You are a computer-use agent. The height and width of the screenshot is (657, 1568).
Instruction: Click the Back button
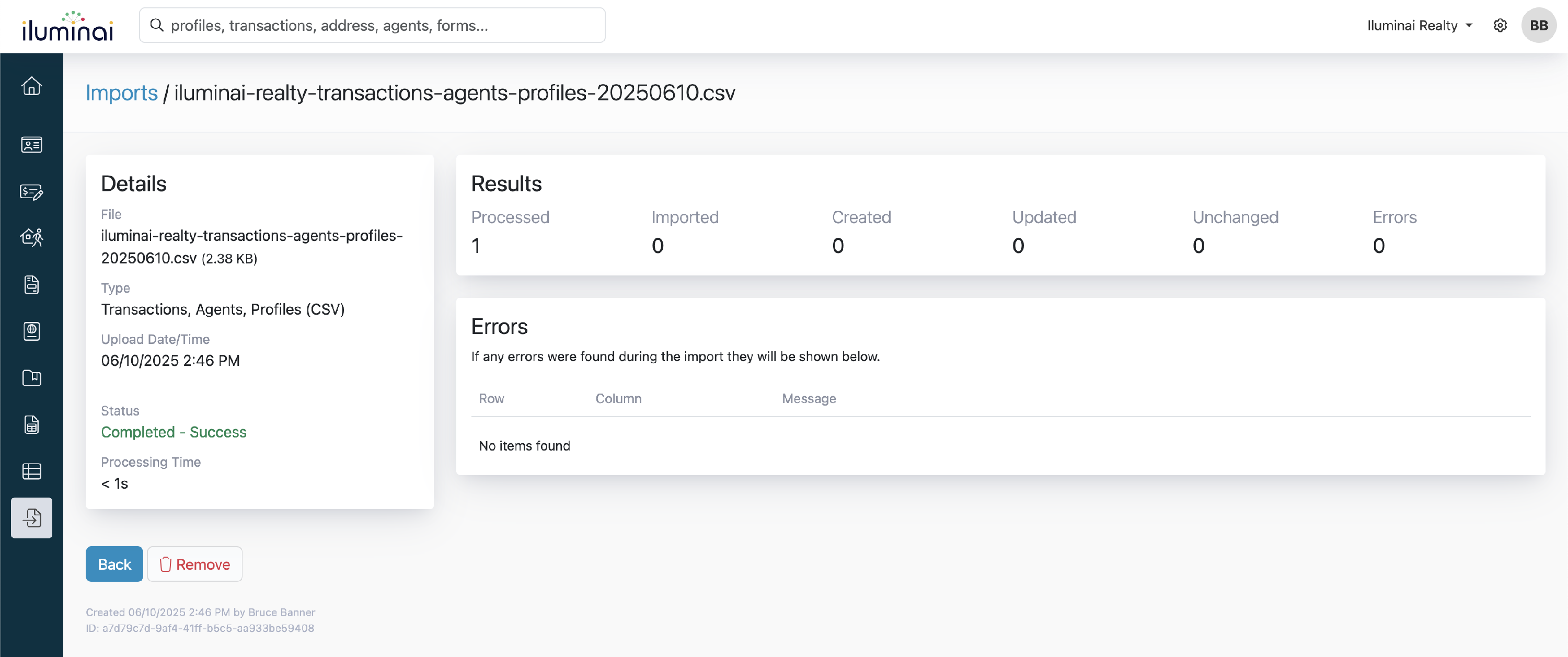114,564
